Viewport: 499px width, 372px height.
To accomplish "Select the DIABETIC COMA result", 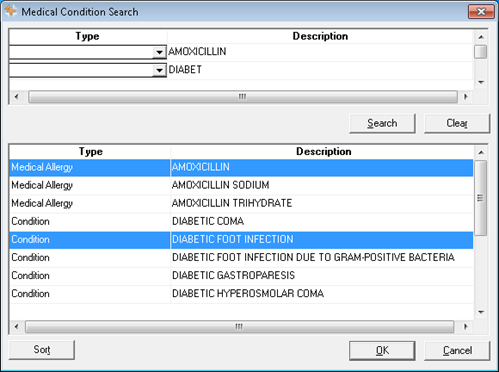I will point(241,221).
